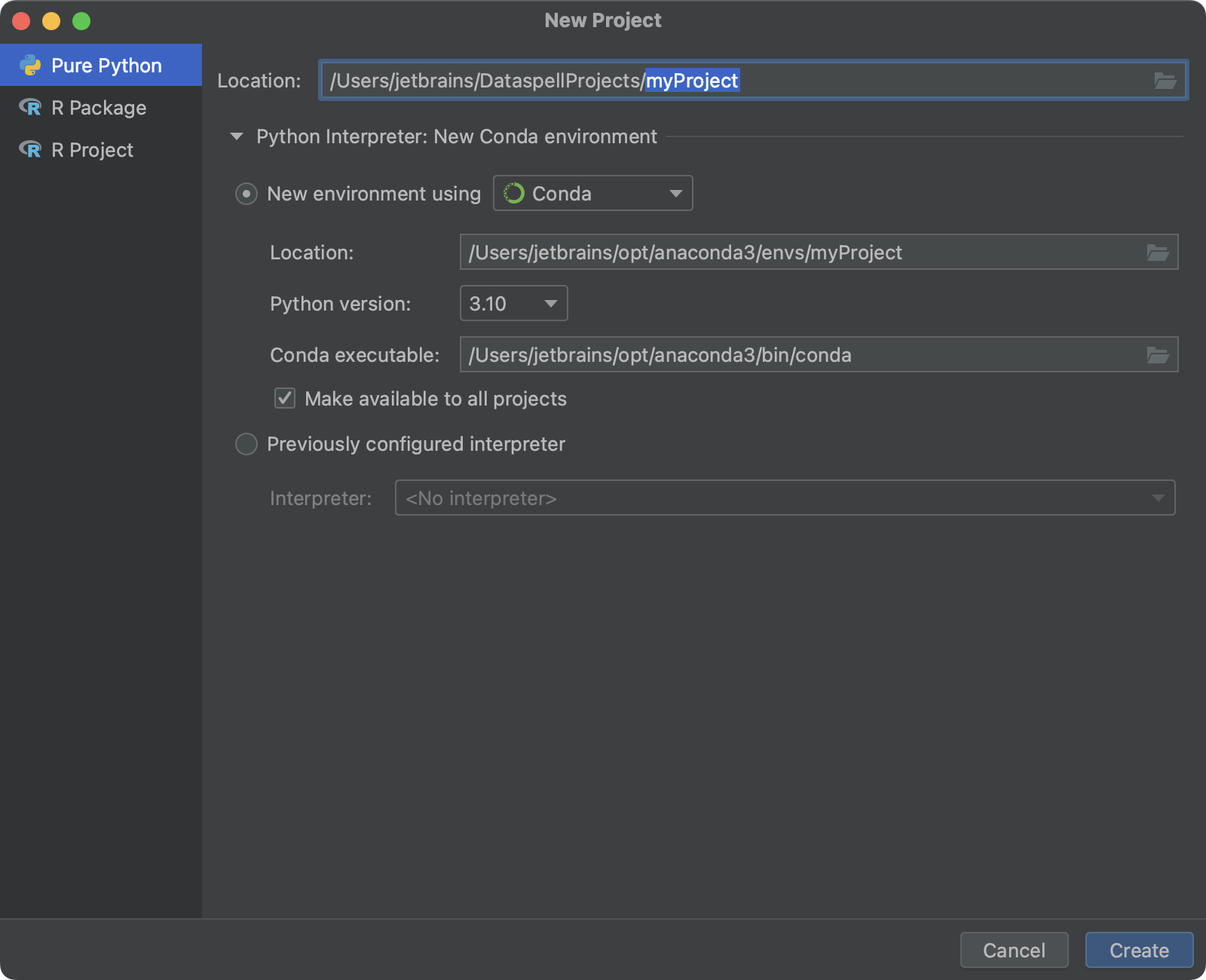
Task: Click the R icon next to R Project
Action: (31, 150)
